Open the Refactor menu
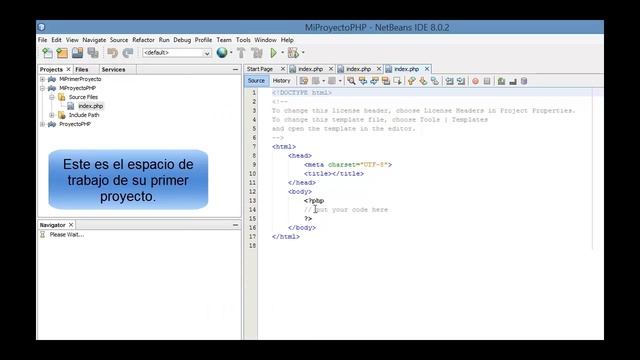The height and width of the screenshot is (360, 640). 143,40
